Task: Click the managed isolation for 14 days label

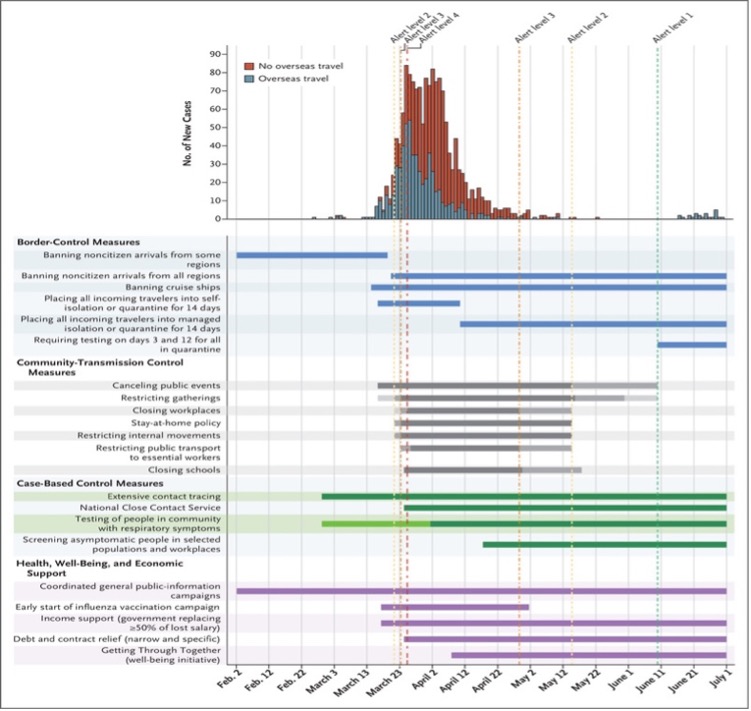Action: click(x=121, y=324)
